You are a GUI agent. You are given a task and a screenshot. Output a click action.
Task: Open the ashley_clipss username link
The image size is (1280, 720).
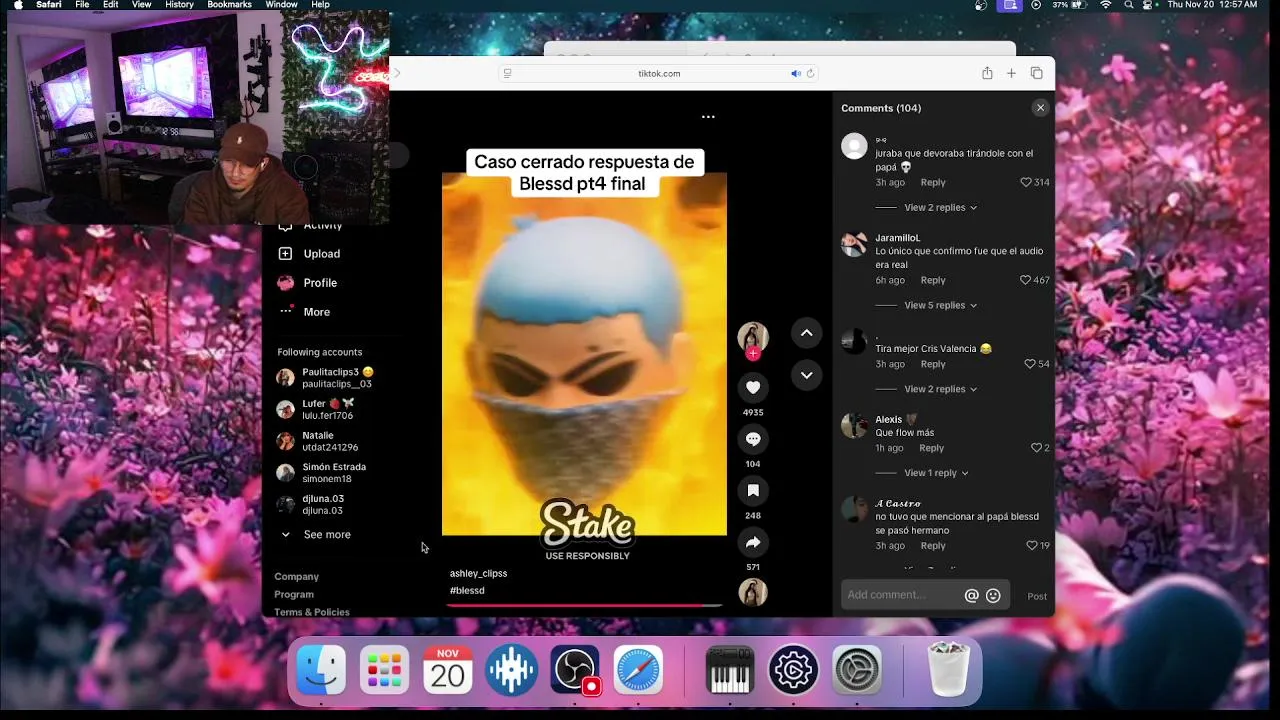478,573
